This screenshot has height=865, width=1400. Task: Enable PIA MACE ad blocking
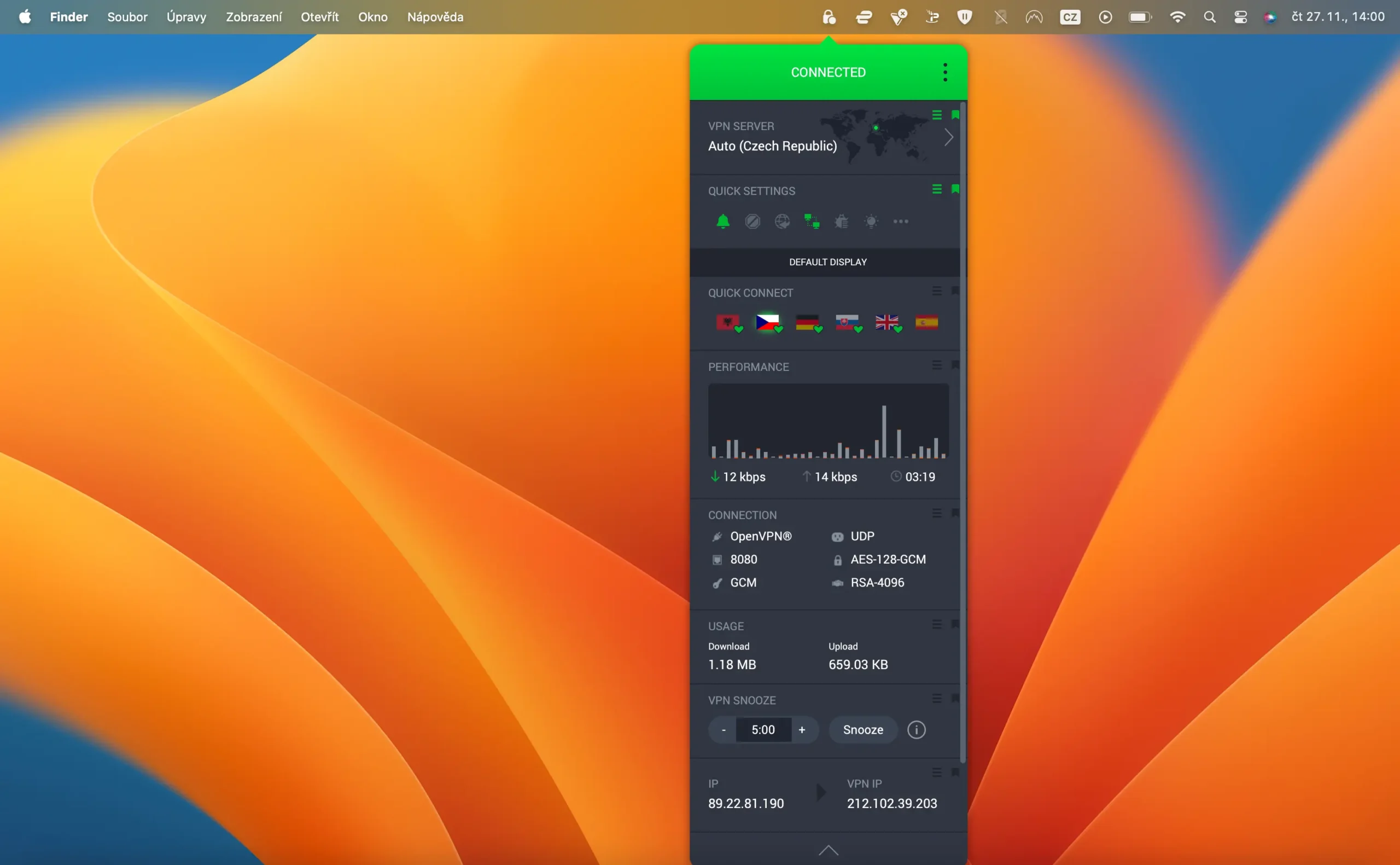pyautogui.click(x=753, y=222)
